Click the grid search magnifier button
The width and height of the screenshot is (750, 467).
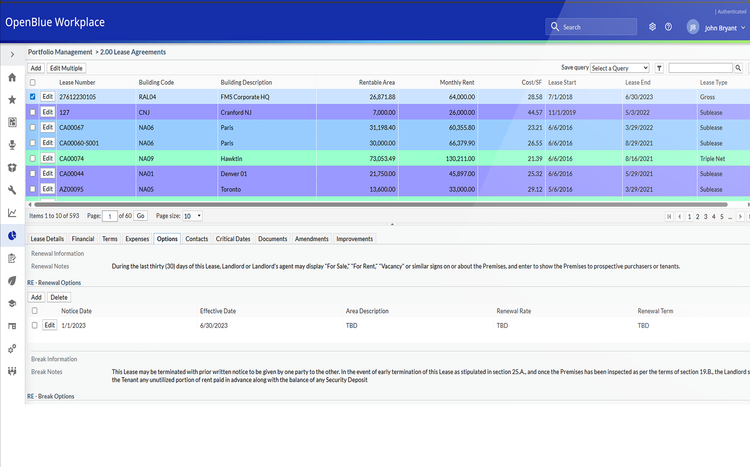(x=738, y=68)
